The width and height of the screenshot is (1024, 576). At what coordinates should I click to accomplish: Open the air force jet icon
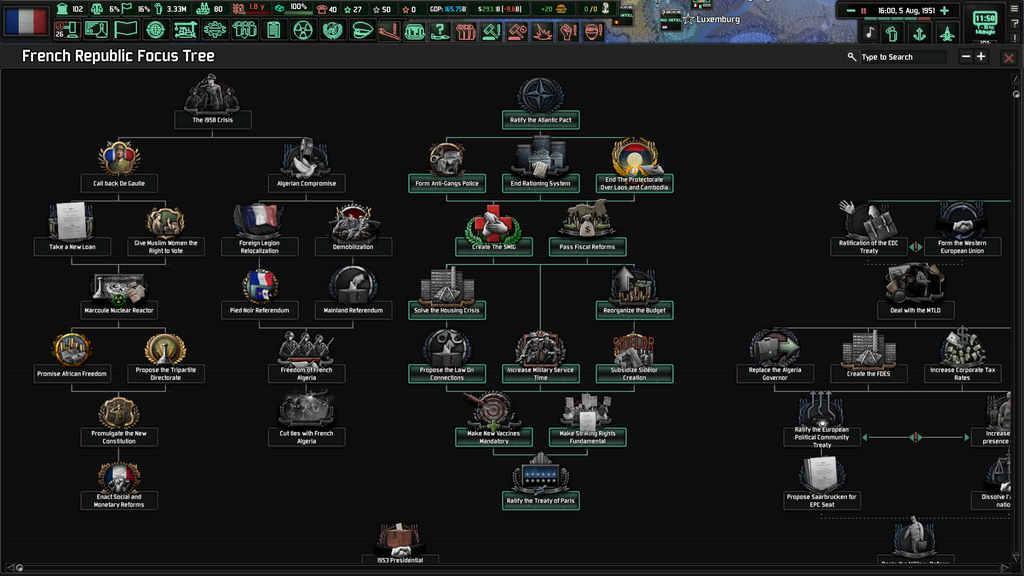[947, 33]
